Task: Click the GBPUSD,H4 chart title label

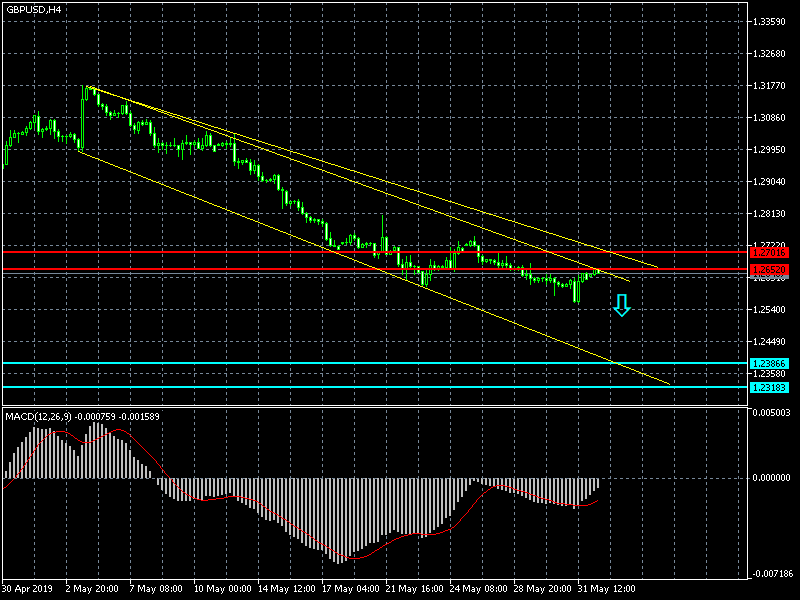Action: (32, 9)
